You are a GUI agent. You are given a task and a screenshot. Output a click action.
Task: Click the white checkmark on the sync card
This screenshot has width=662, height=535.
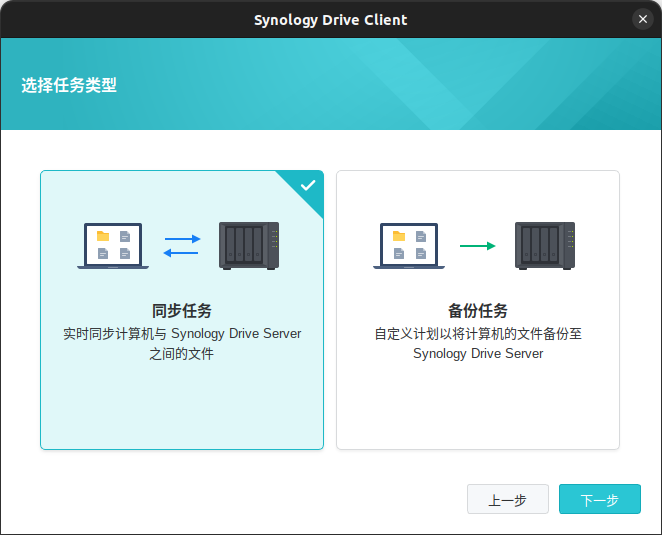tap(308, 185)
